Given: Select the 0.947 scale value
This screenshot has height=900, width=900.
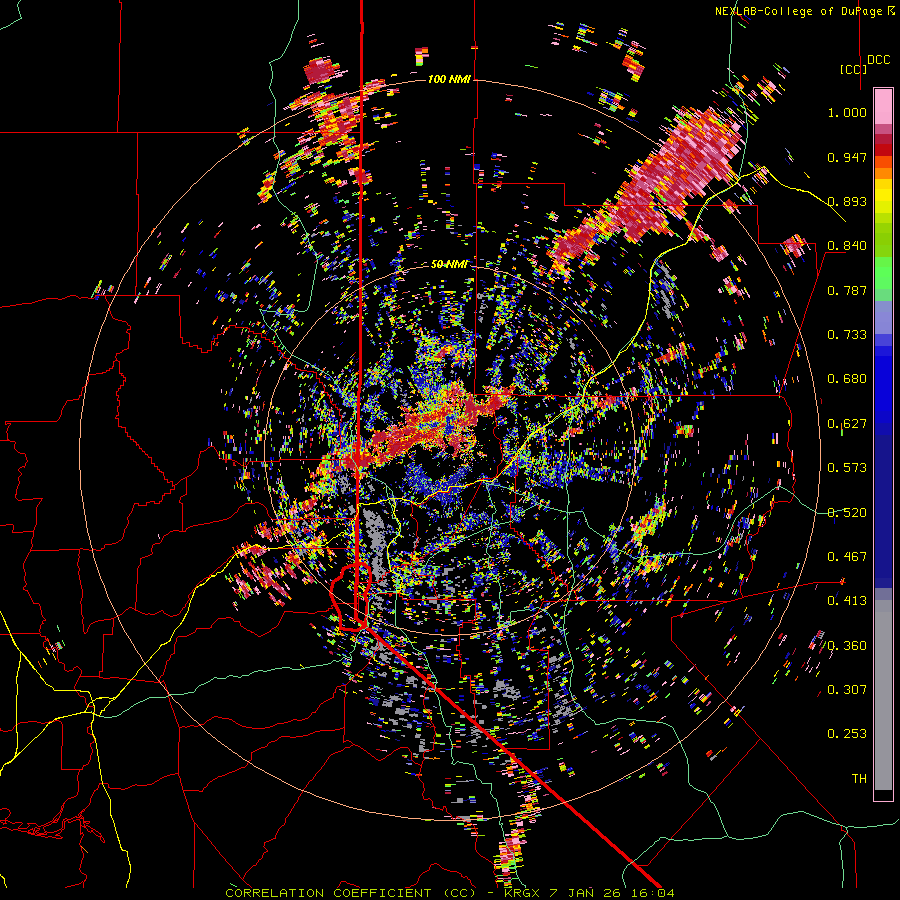Looking at the screenshot, I should (x=847, y=157).
